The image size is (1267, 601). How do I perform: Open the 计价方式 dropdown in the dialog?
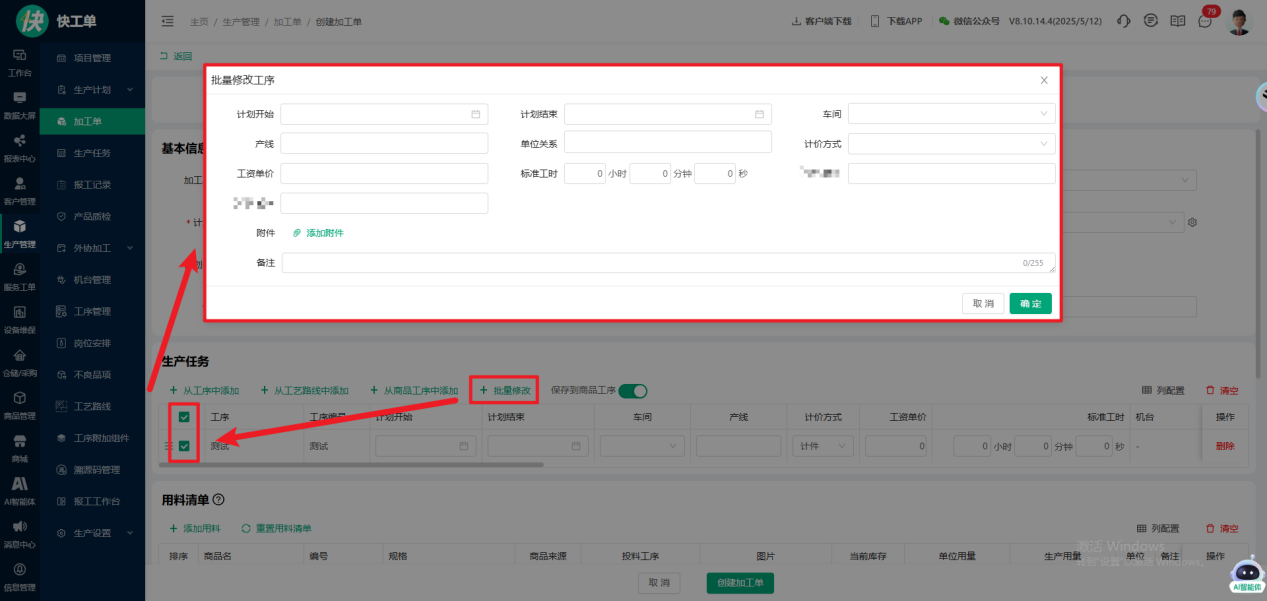[x=951, y=143]
